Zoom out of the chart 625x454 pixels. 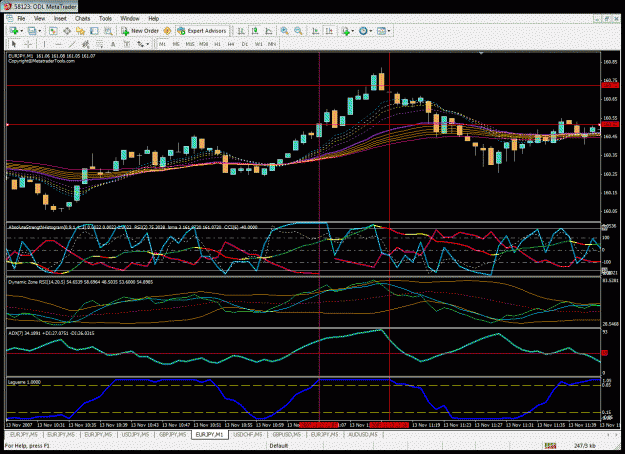298,31
